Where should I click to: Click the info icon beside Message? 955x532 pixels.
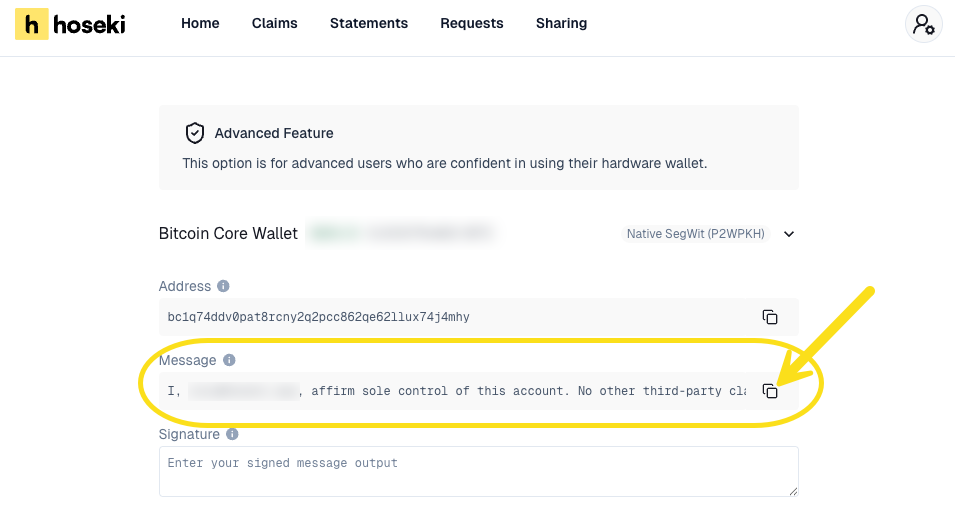229,360
